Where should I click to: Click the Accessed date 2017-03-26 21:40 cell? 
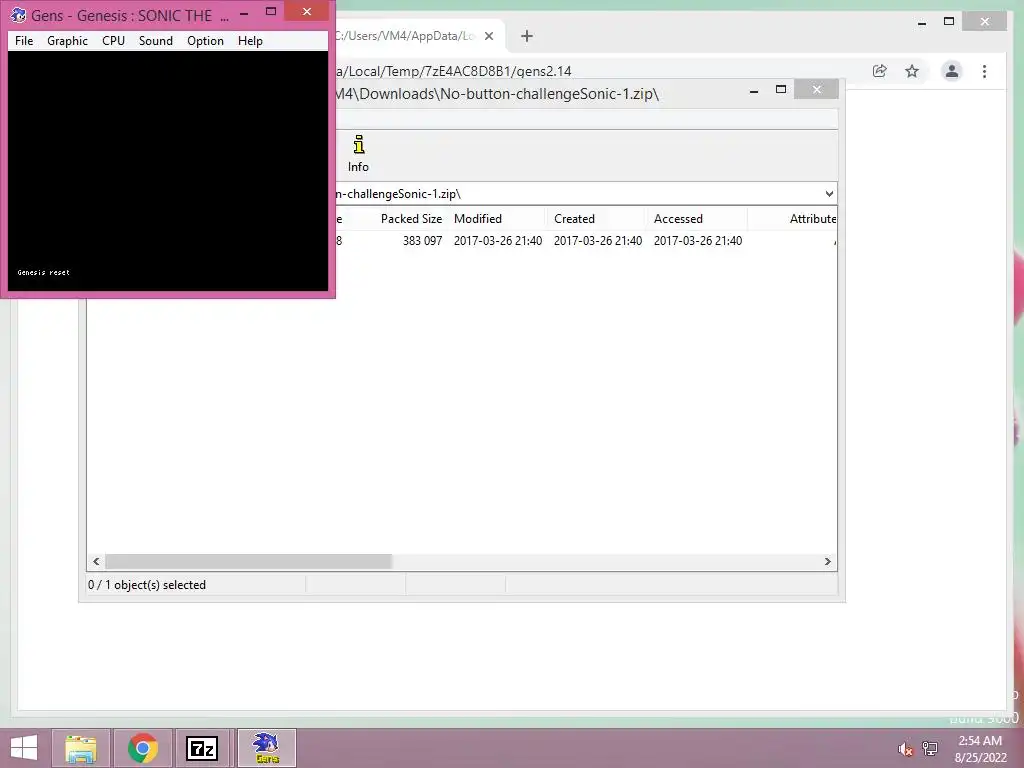click(697, 240)
